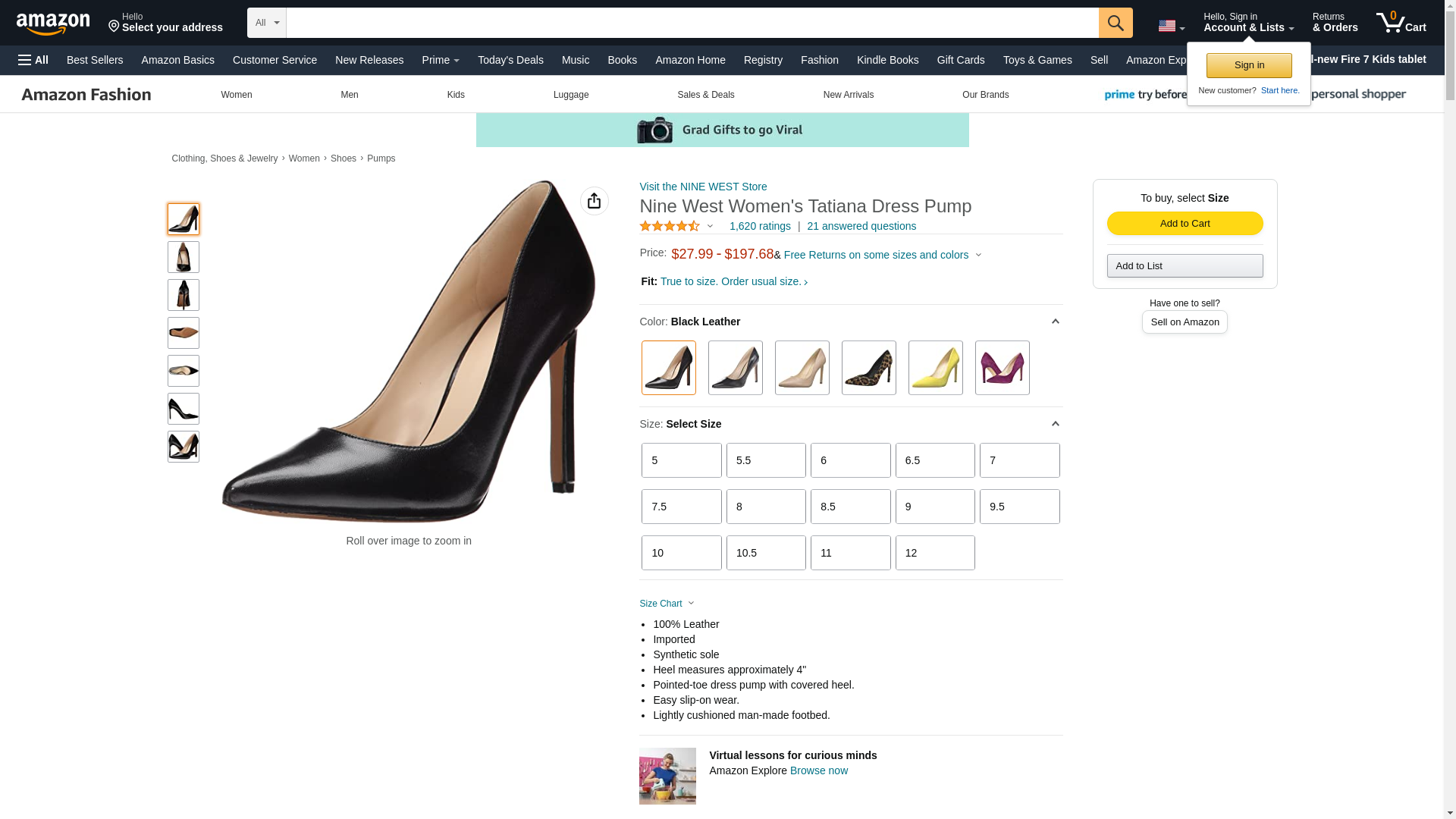Select your address location icon
1456x819 pixels.
tap(114, 27)
